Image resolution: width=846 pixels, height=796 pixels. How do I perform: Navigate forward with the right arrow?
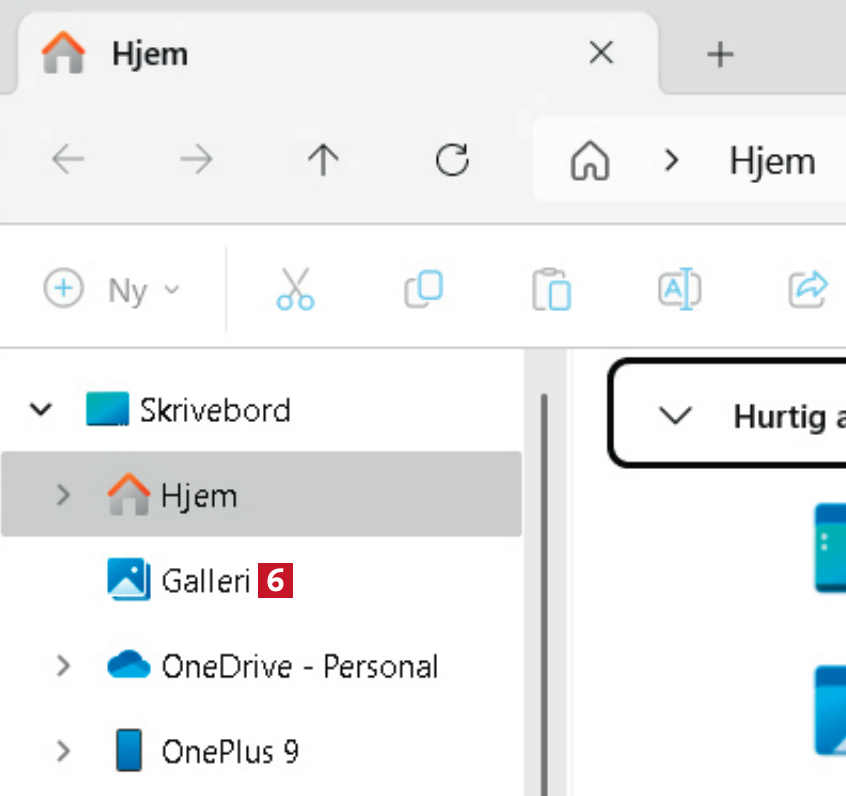click(196, 160)
